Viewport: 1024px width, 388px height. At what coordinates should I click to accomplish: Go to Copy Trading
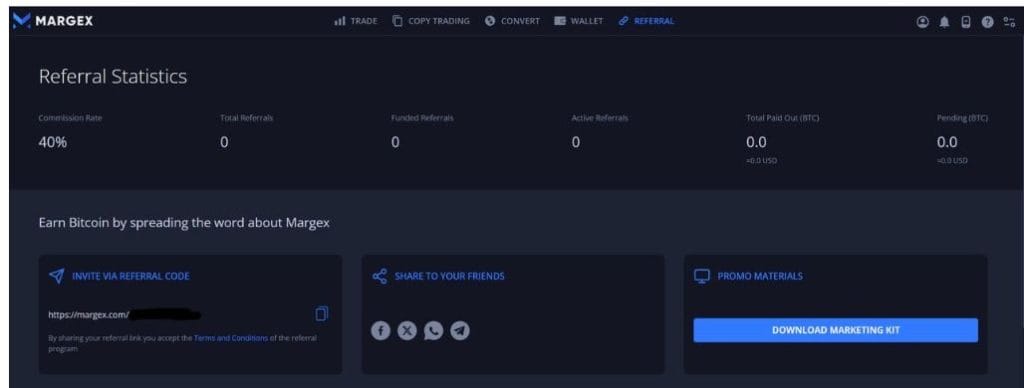[431, 21]
